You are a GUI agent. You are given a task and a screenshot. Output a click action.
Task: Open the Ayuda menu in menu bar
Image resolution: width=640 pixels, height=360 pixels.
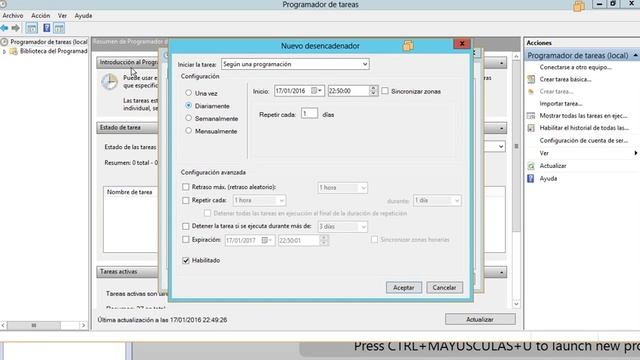click(83, 16)
